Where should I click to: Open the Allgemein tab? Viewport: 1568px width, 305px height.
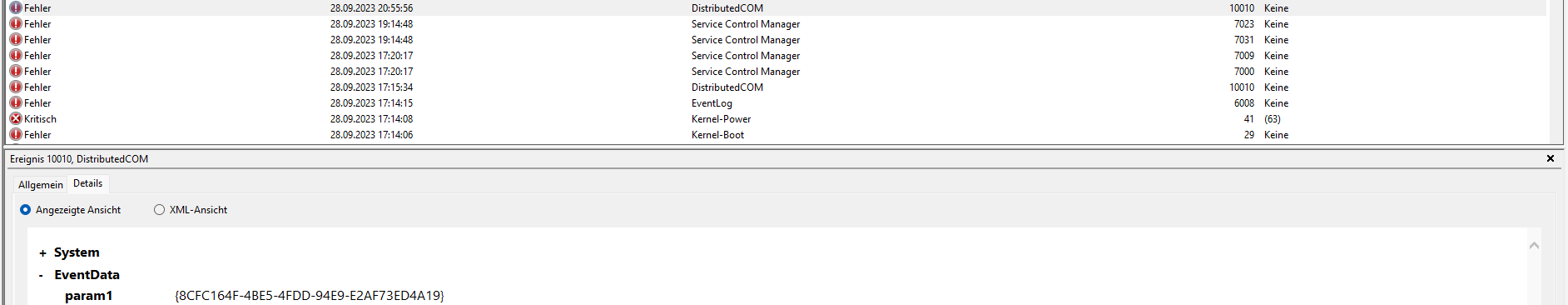pyautogui.click(x=40, y=185)
